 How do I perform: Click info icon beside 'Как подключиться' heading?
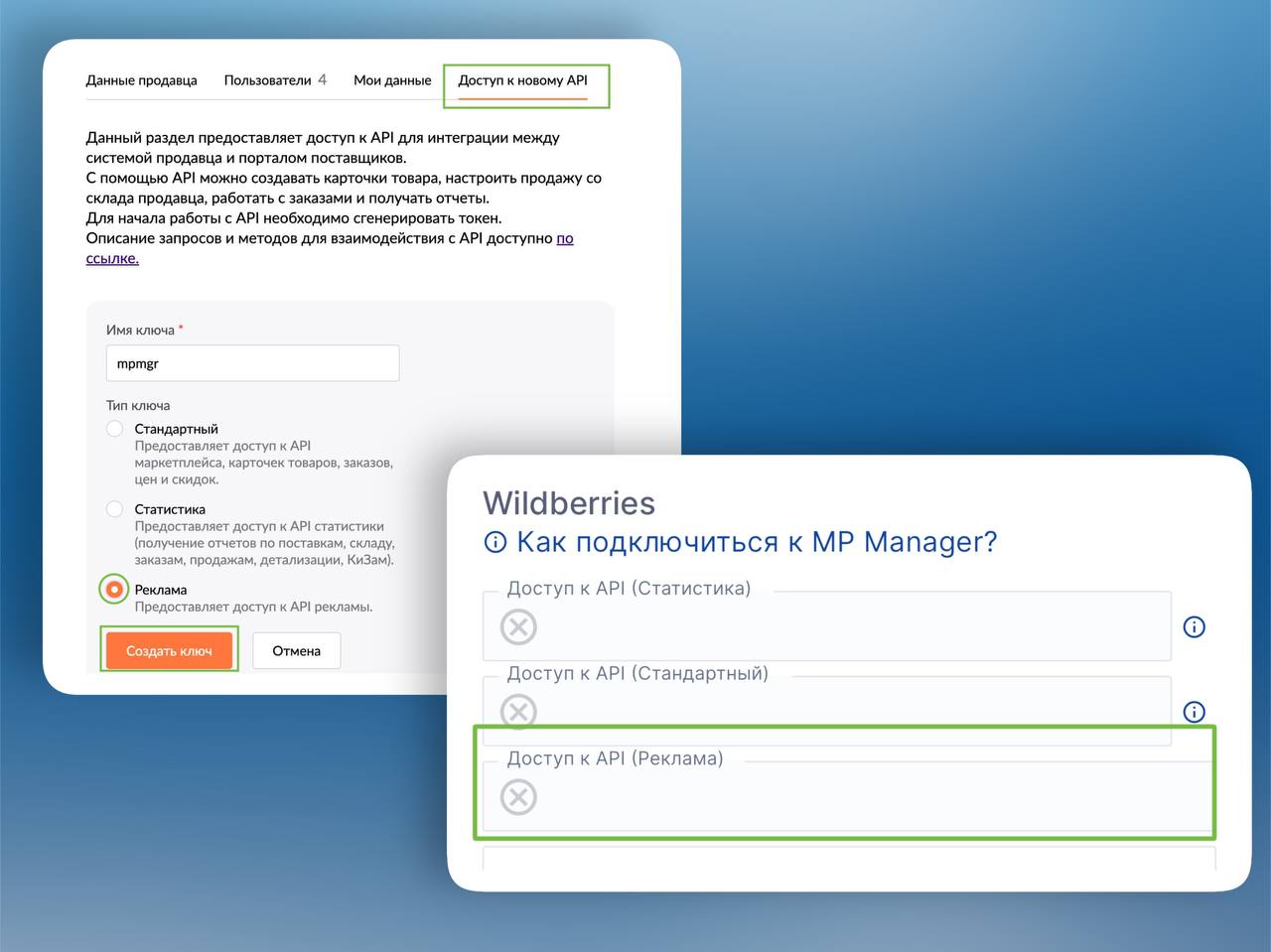[x=494, y=543]
